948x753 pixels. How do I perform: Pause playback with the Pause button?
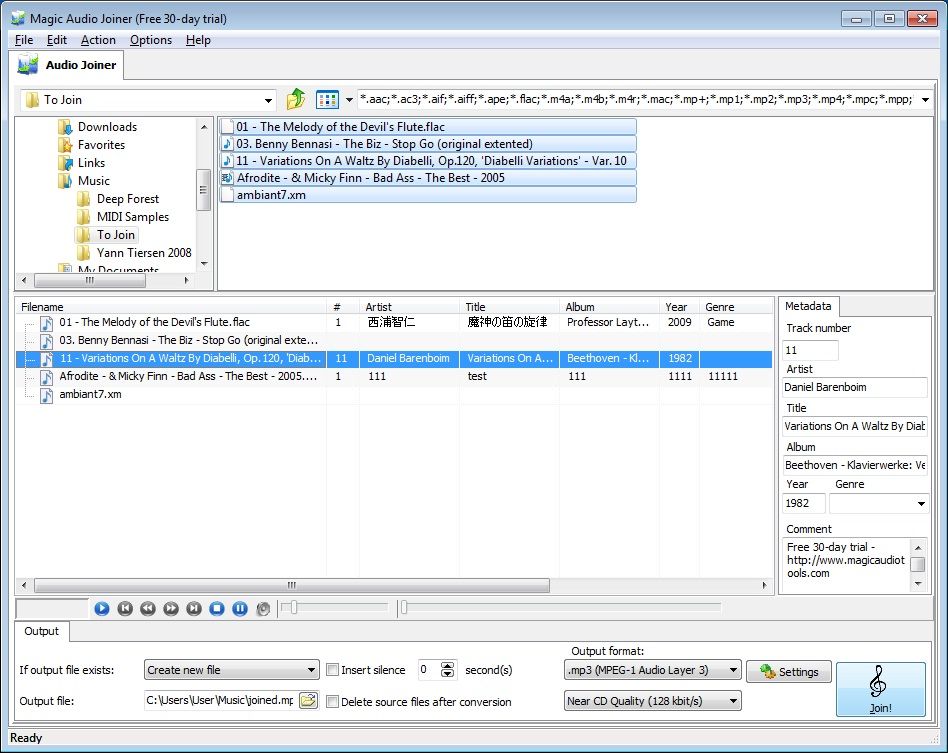(x=240, y=608)
